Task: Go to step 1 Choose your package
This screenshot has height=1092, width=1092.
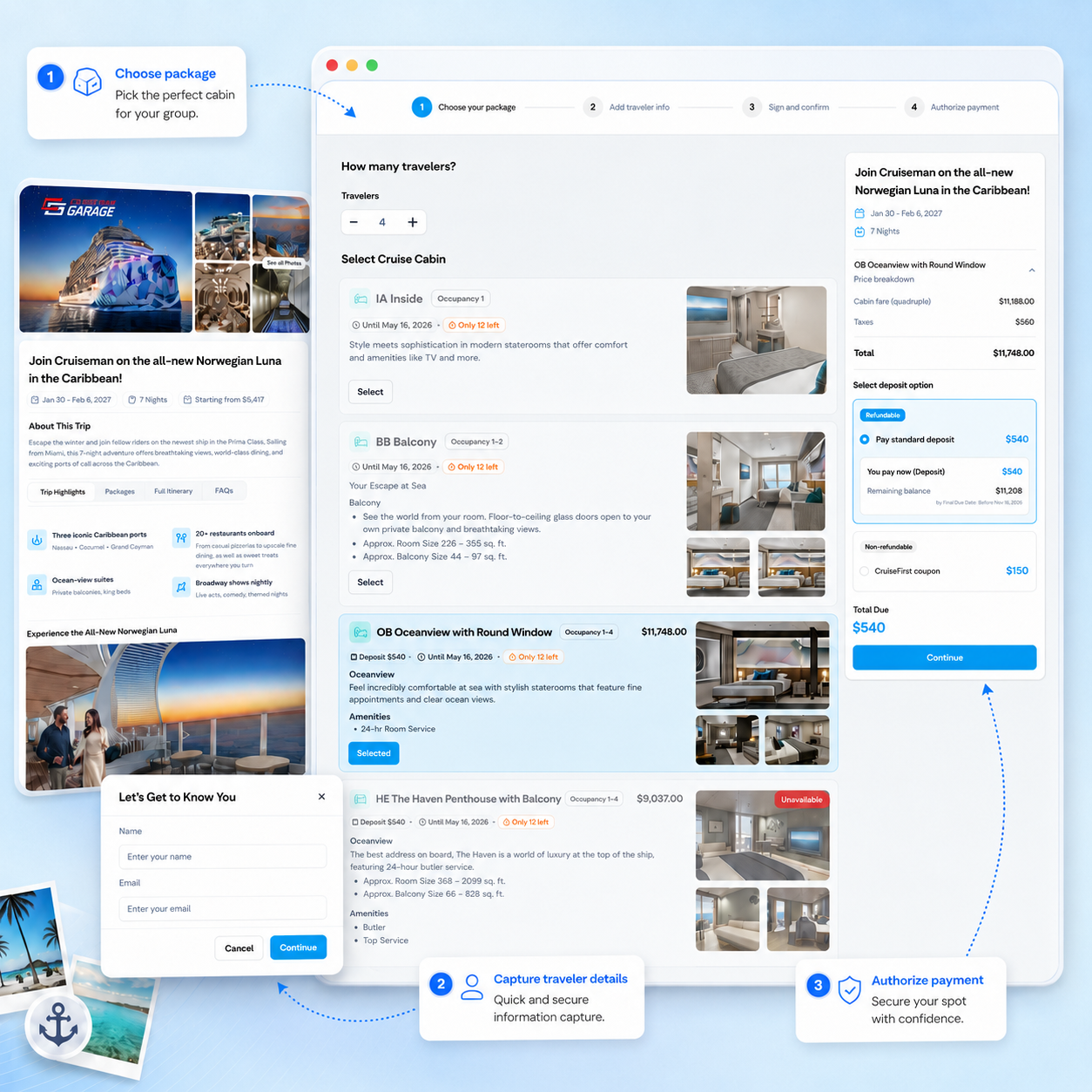Action: [x=464, y=107]
